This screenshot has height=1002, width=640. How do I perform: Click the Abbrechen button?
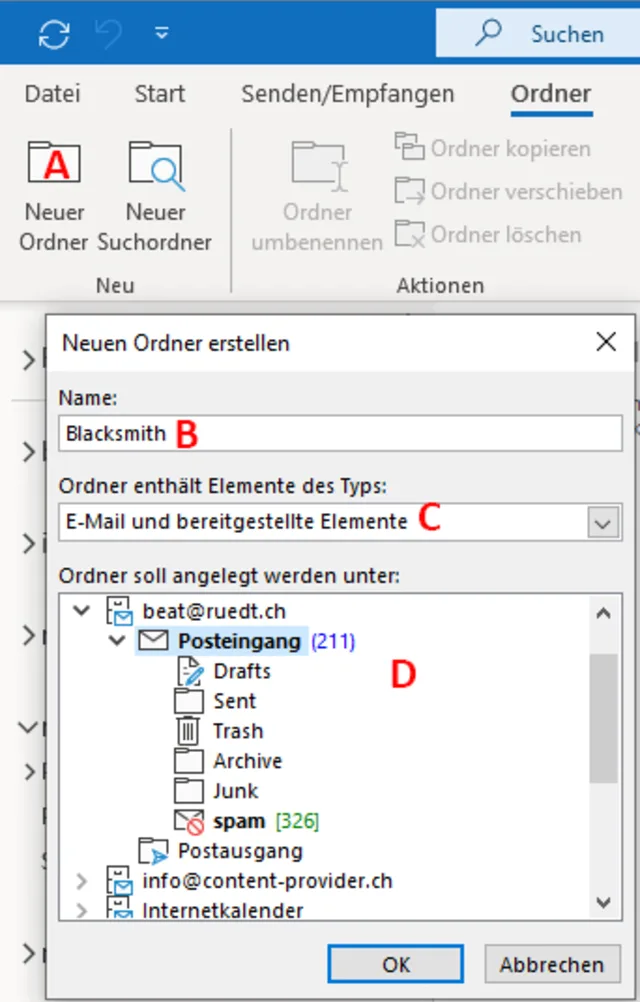click(552, 964)
